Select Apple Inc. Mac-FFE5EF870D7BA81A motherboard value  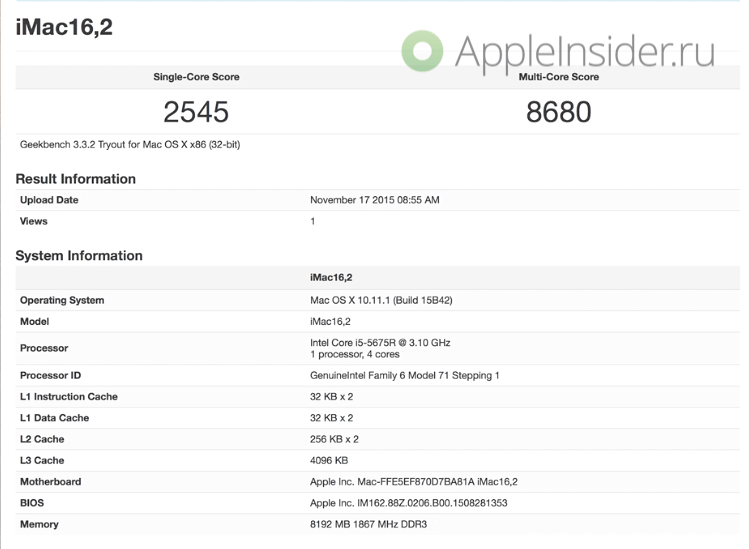414,482
